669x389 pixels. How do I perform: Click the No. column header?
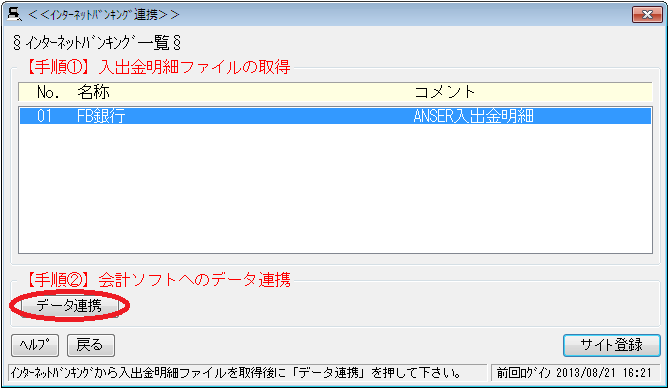tap(48, 92)
